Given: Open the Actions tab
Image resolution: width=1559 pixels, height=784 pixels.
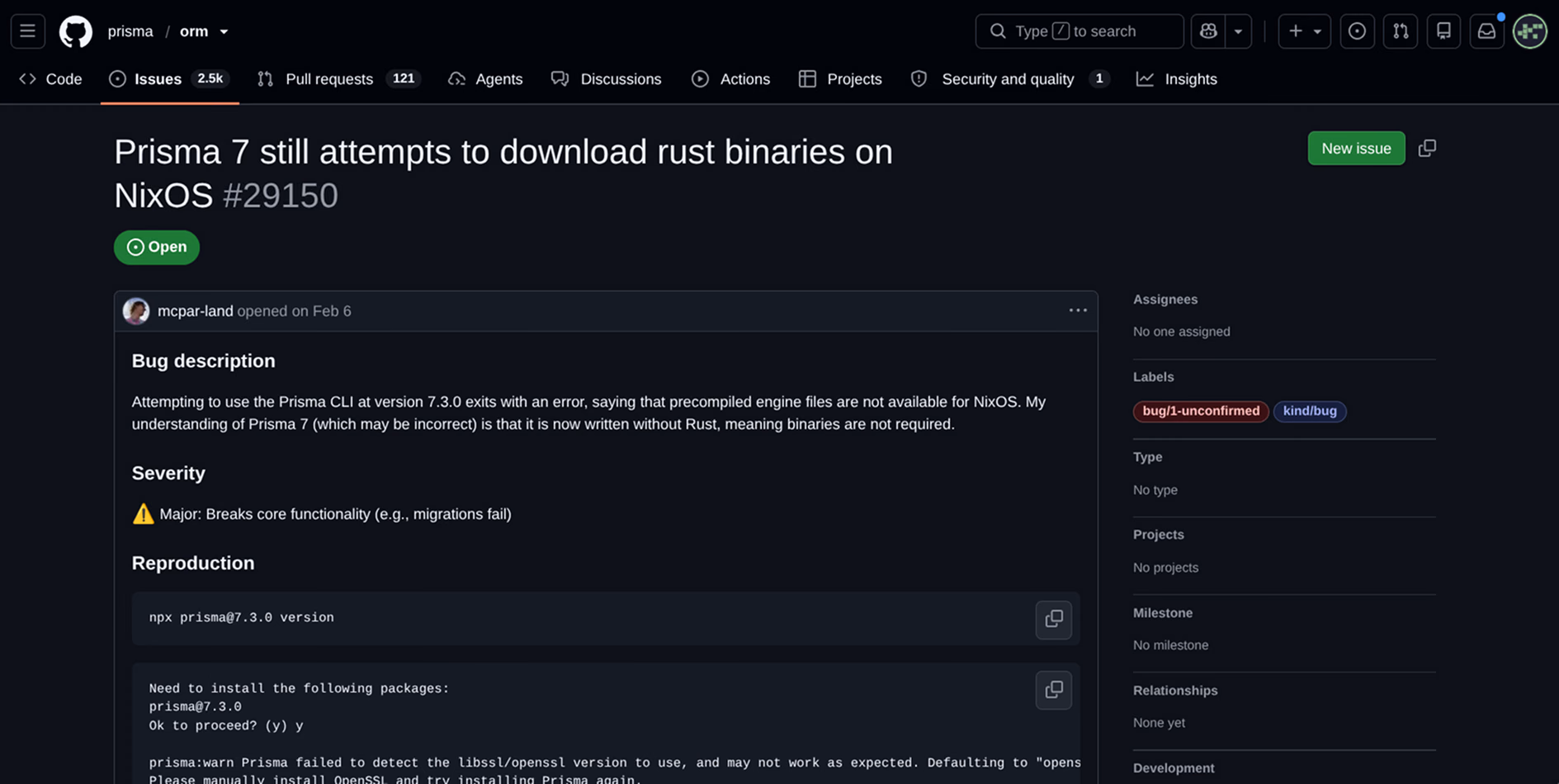Looking at the screenshot, I should [x=731, y=79].
